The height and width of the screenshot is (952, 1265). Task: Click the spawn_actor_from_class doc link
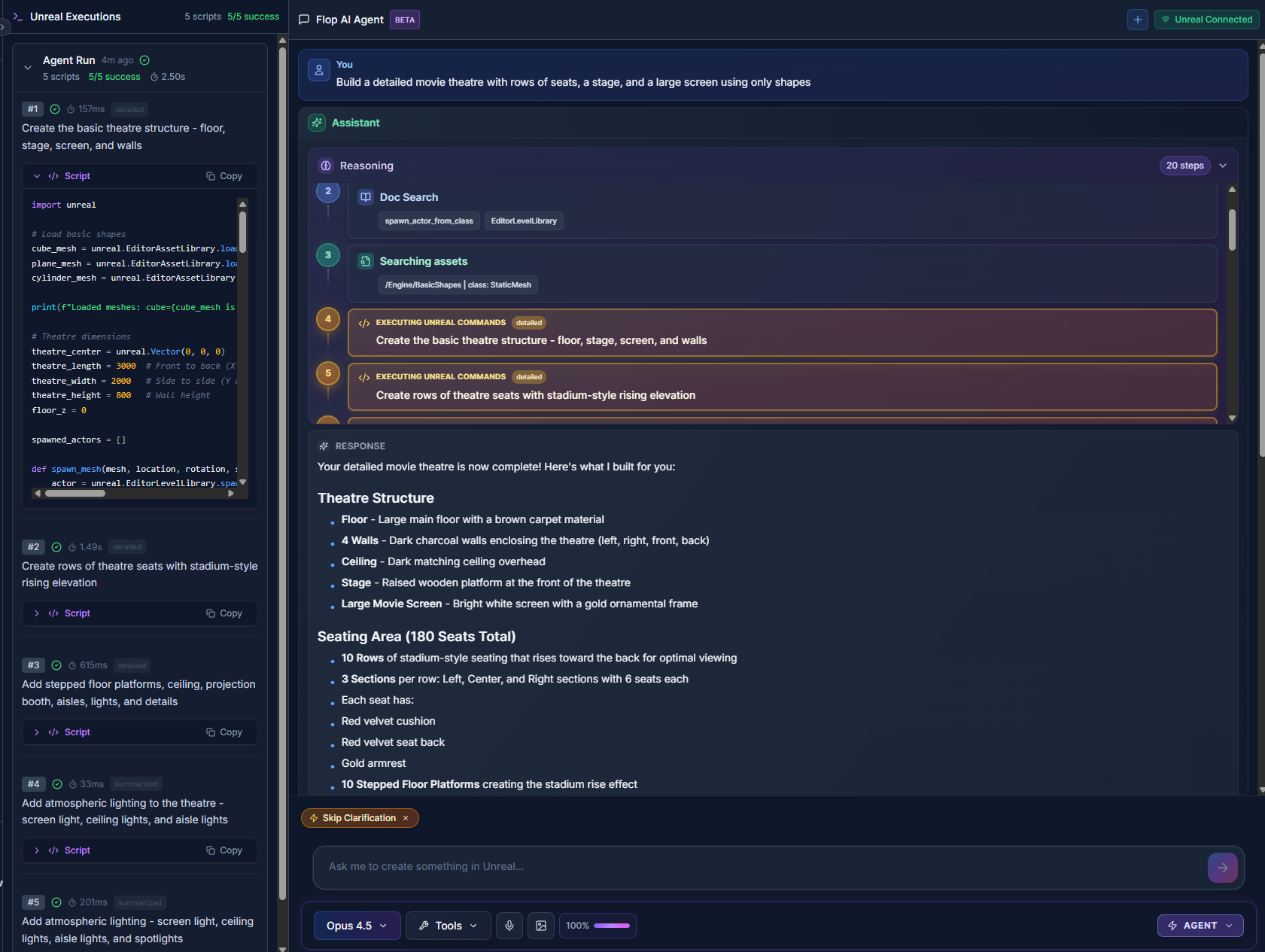coord(429,221)
